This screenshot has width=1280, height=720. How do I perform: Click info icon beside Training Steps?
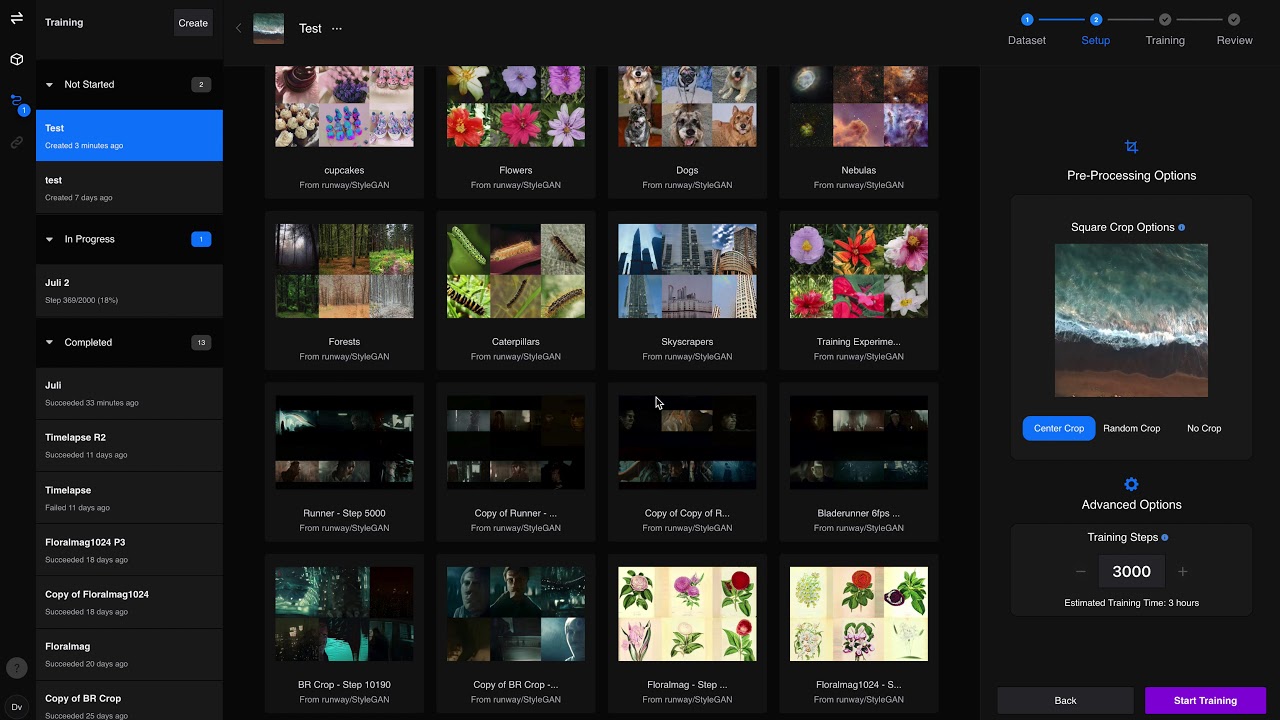tap(1164, 538)
